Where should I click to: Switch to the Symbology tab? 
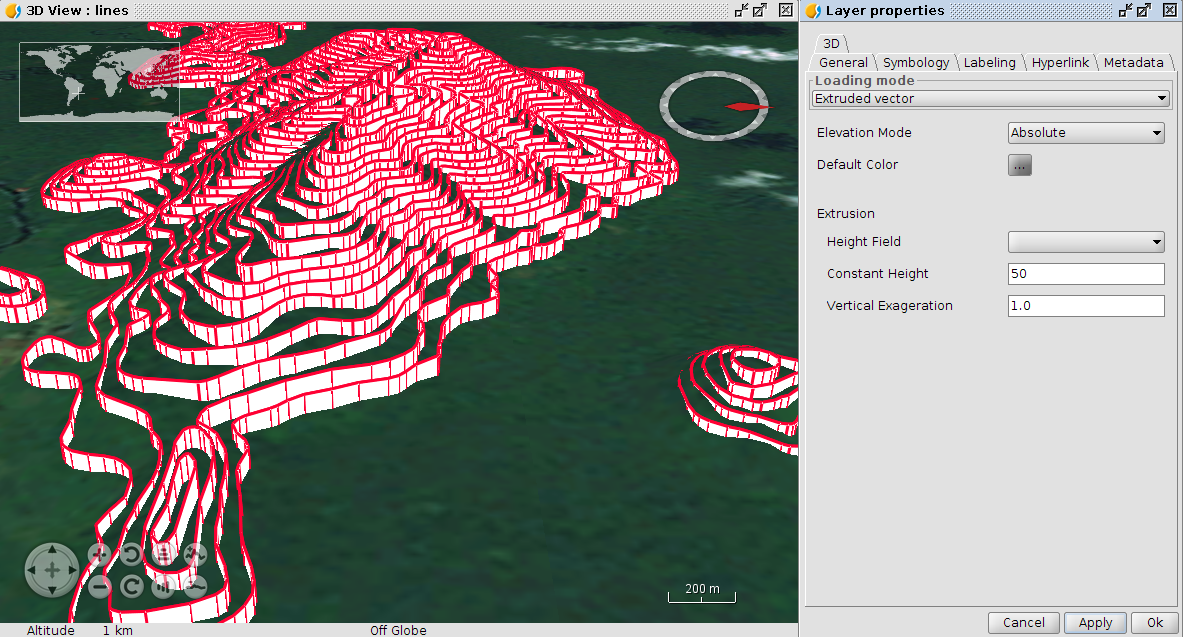tap(915, 63)
